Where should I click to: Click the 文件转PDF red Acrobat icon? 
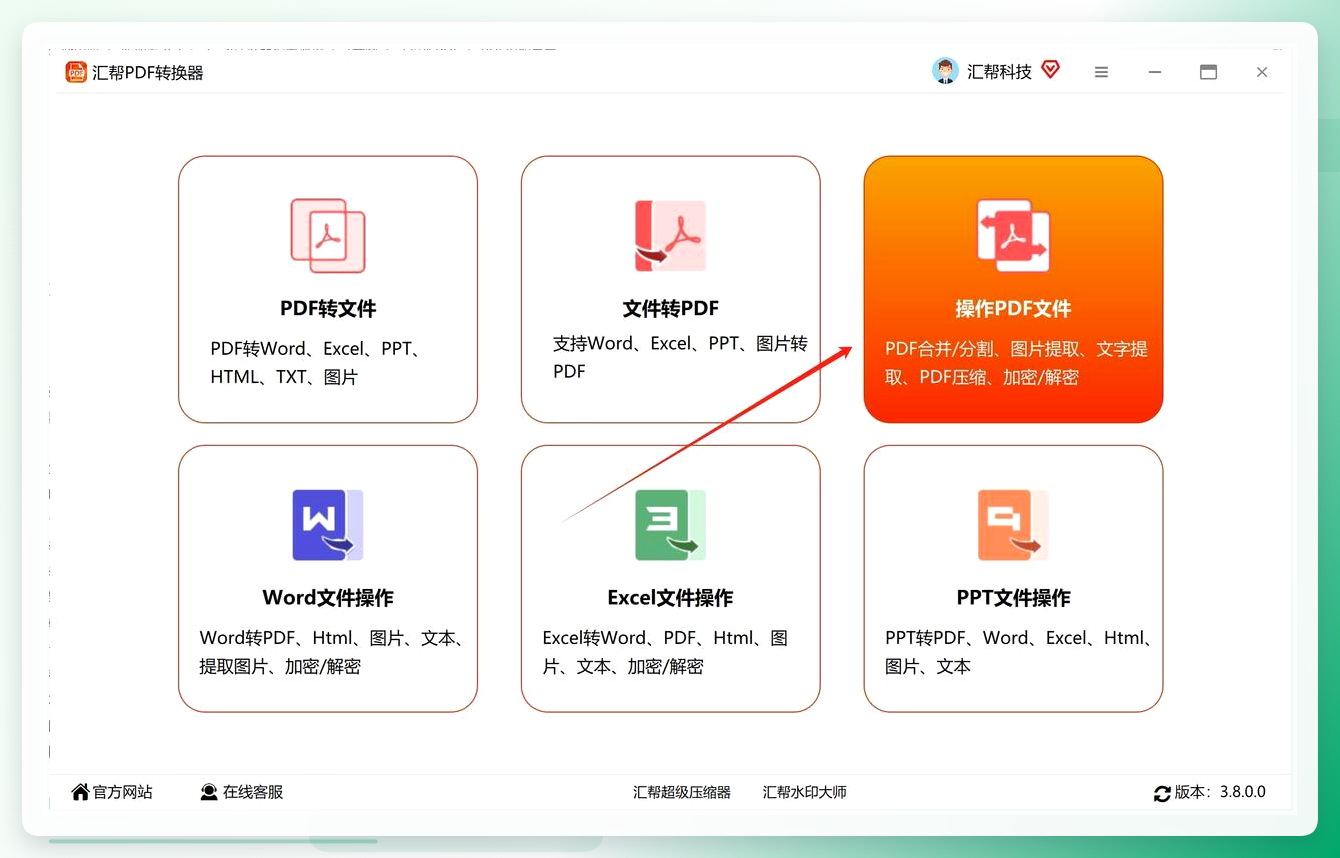[670, 236]
